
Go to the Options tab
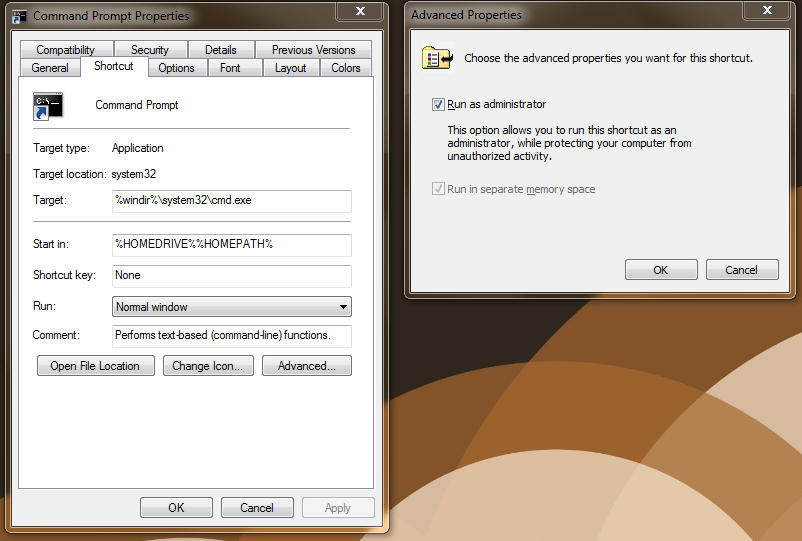tap(176, 68)
